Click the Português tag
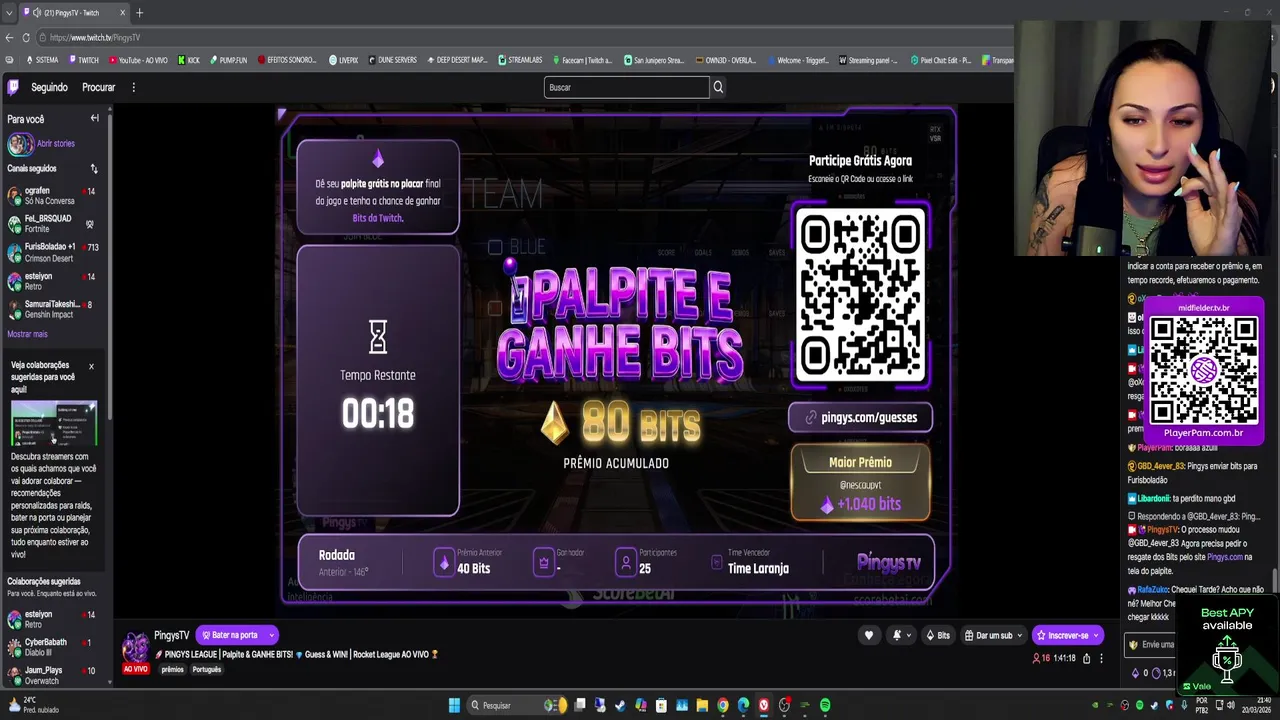1280x720 pixels. (206, 669)
